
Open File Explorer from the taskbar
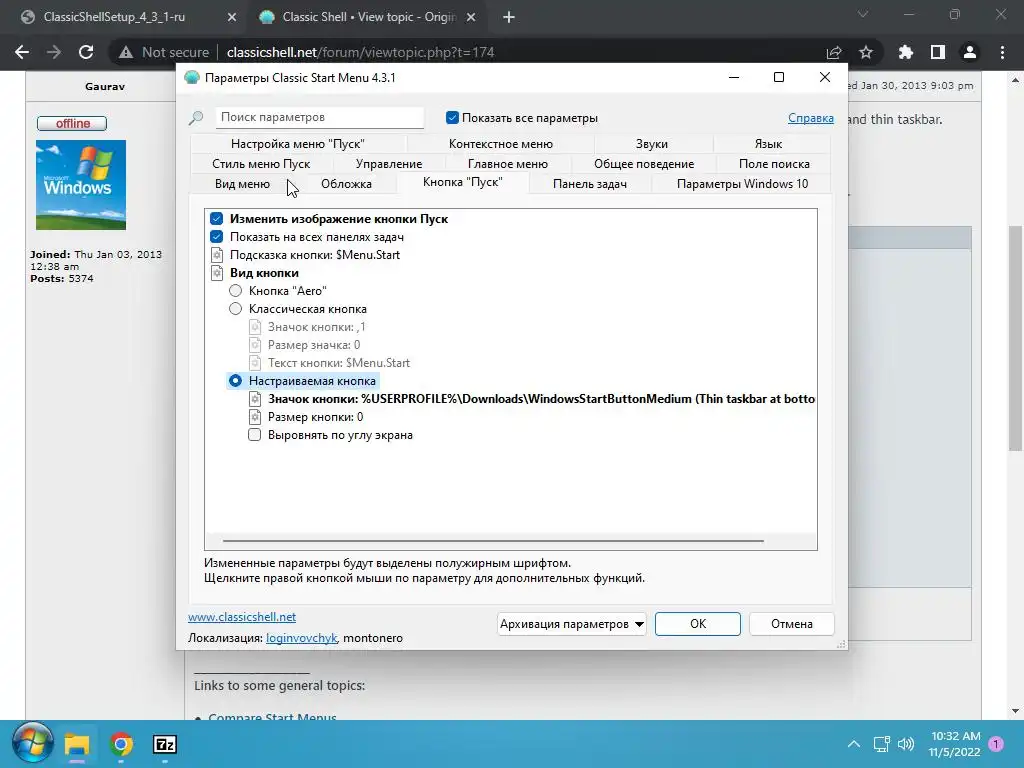76,744
